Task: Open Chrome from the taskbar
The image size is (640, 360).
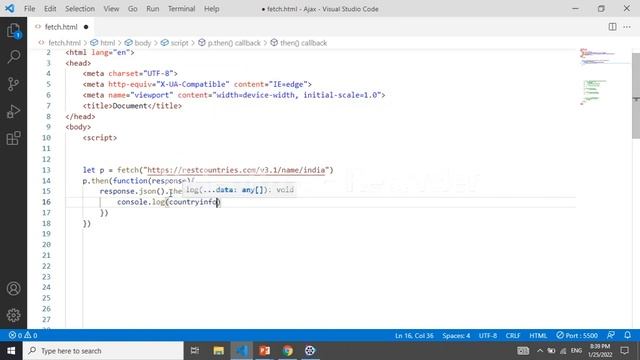Action: pos(287,351)
